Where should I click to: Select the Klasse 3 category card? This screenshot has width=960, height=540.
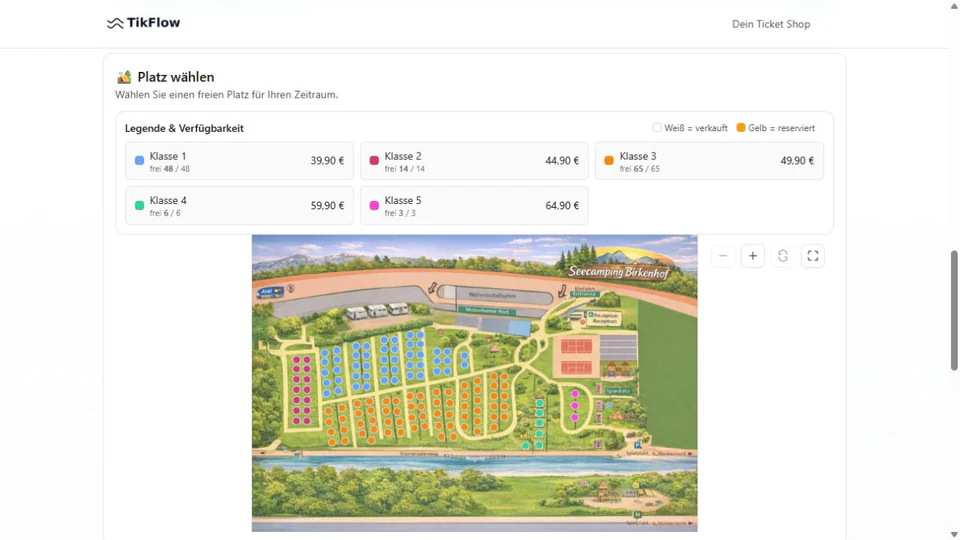(x=709, y=161)
